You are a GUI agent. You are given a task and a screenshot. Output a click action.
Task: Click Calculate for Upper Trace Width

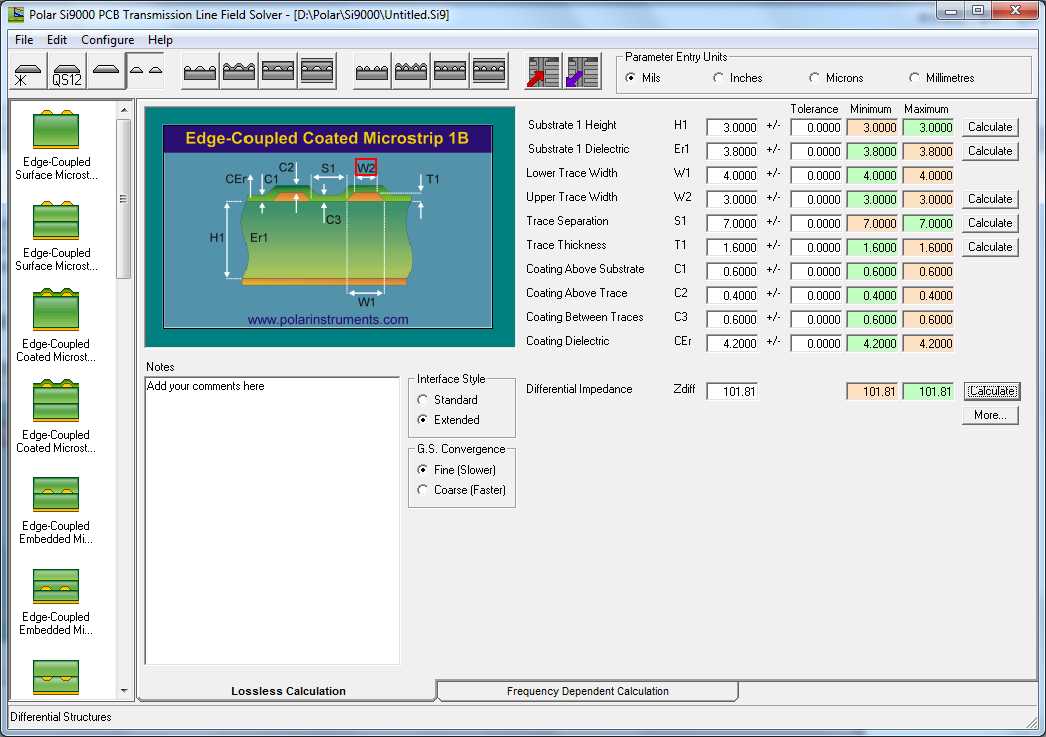tap(990, 199)
